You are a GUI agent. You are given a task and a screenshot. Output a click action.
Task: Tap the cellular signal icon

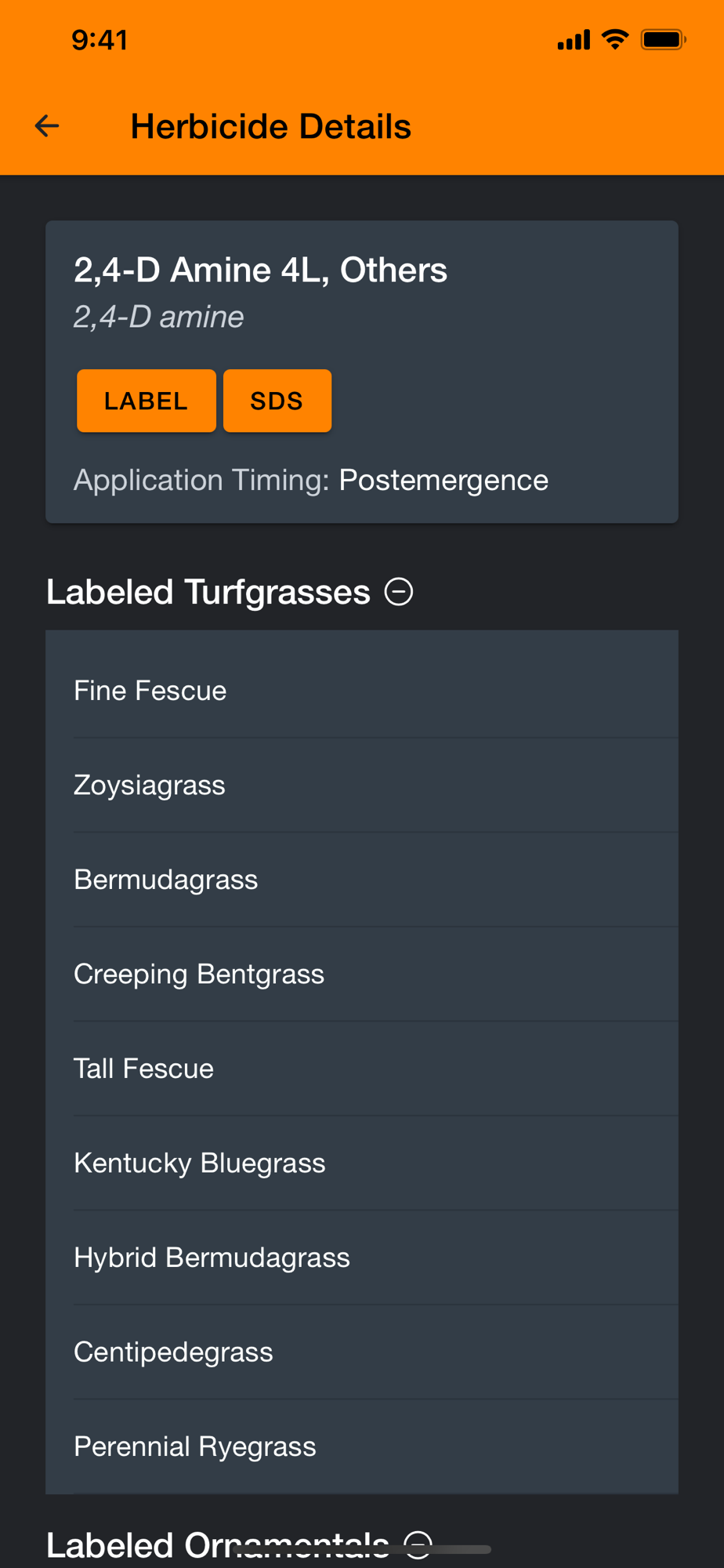point(574,40)
